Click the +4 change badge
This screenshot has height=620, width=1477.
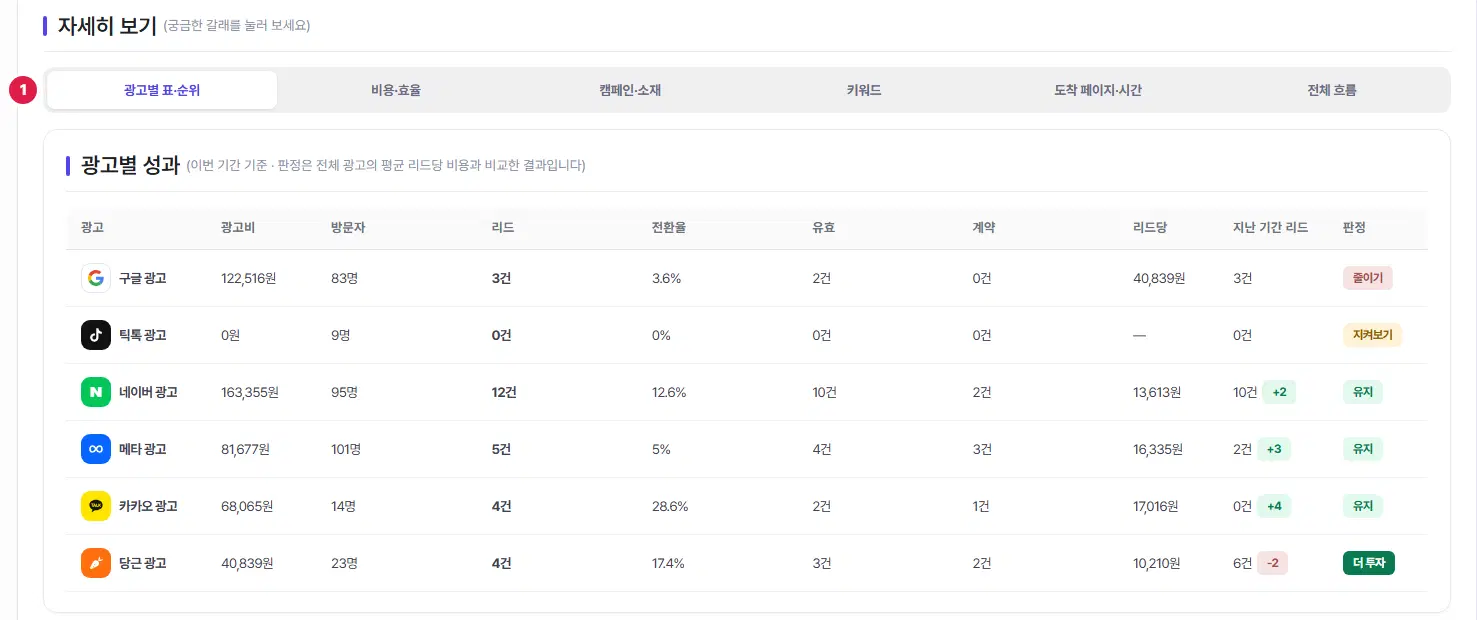[1274, 506]
